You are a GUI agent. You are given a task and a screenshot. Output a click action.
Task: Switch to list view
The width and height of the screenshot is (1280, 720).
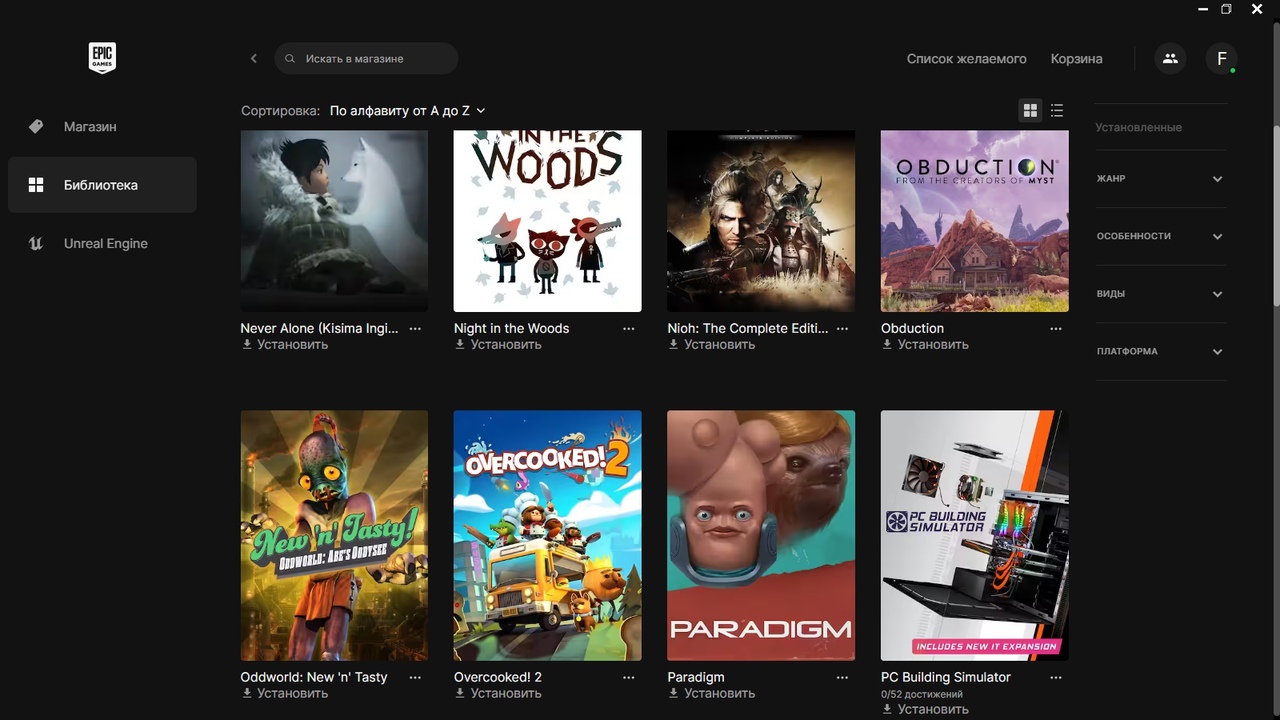[1057, 110]
